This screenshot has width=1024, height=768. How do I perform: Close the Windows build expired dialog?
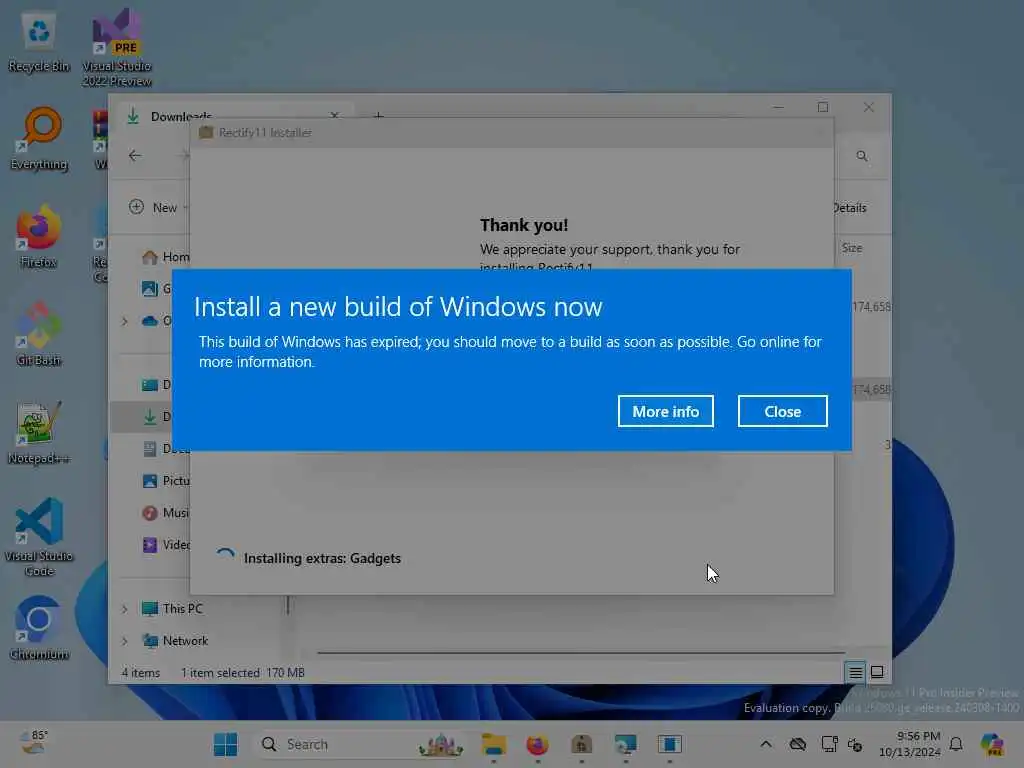click(x=782, y=411)
